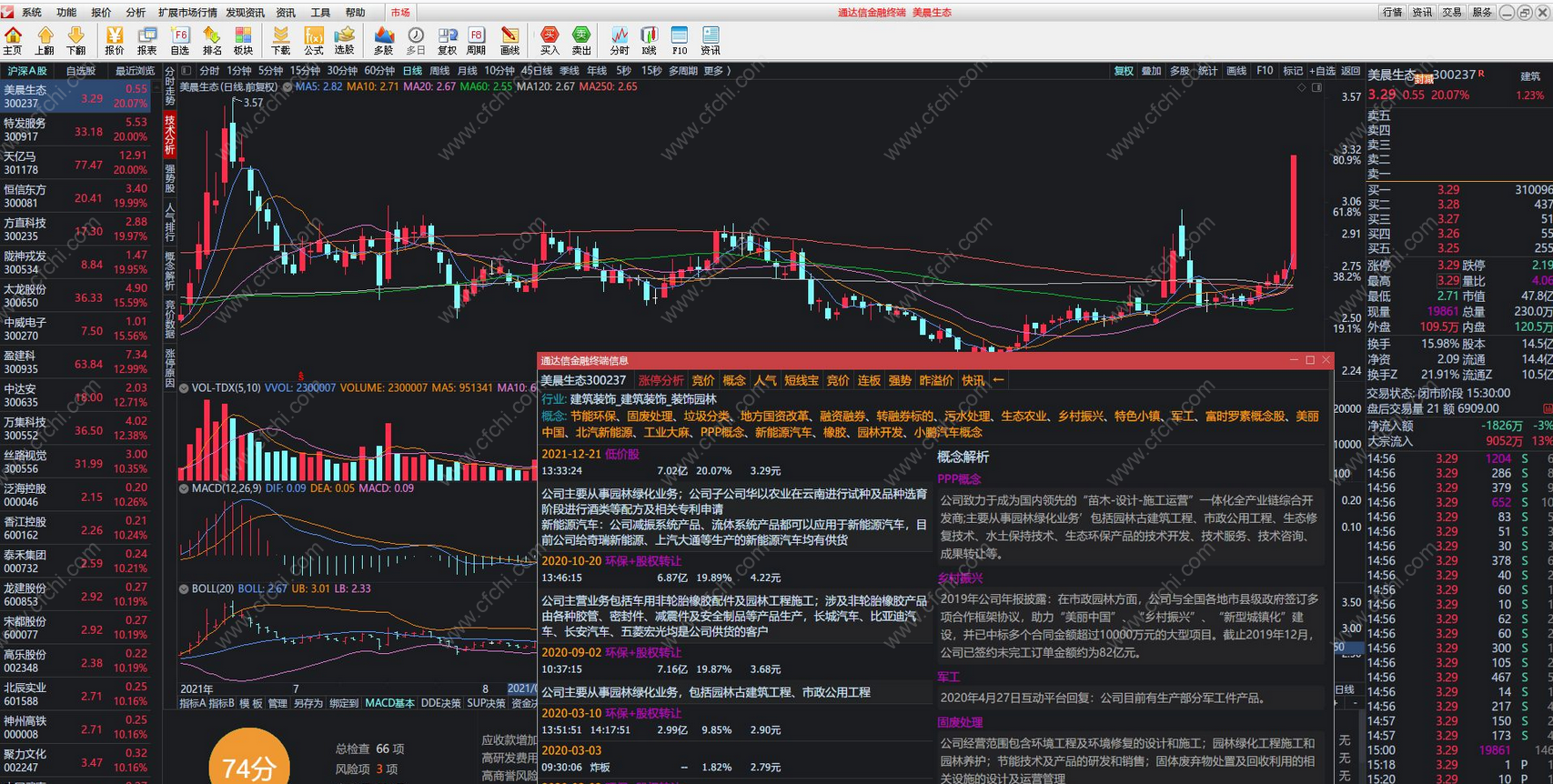1553x784 pixels.
Task: Open the 分析 menu
Action: coord(136,13)
